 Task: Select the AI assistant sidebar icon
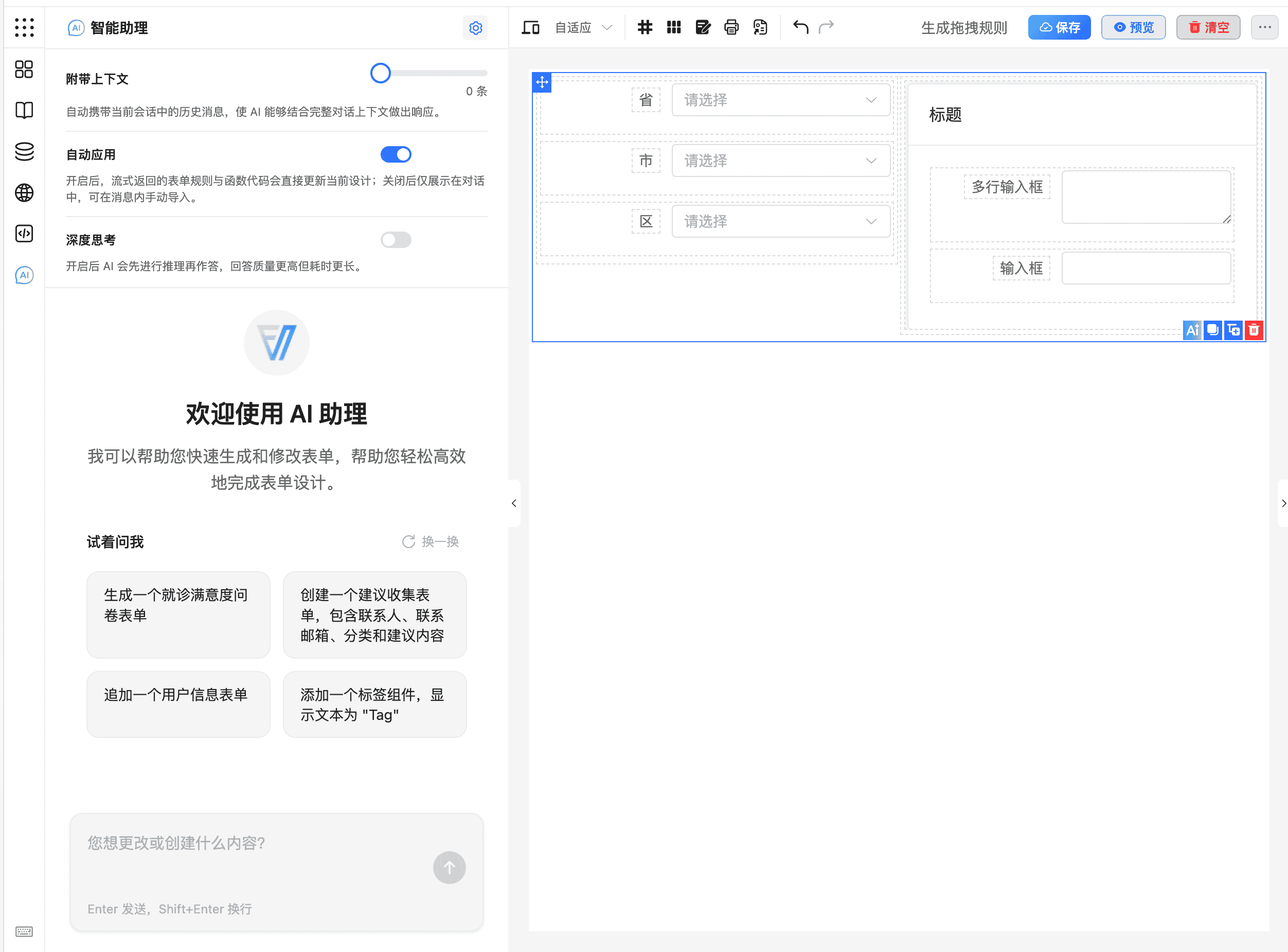24,275
